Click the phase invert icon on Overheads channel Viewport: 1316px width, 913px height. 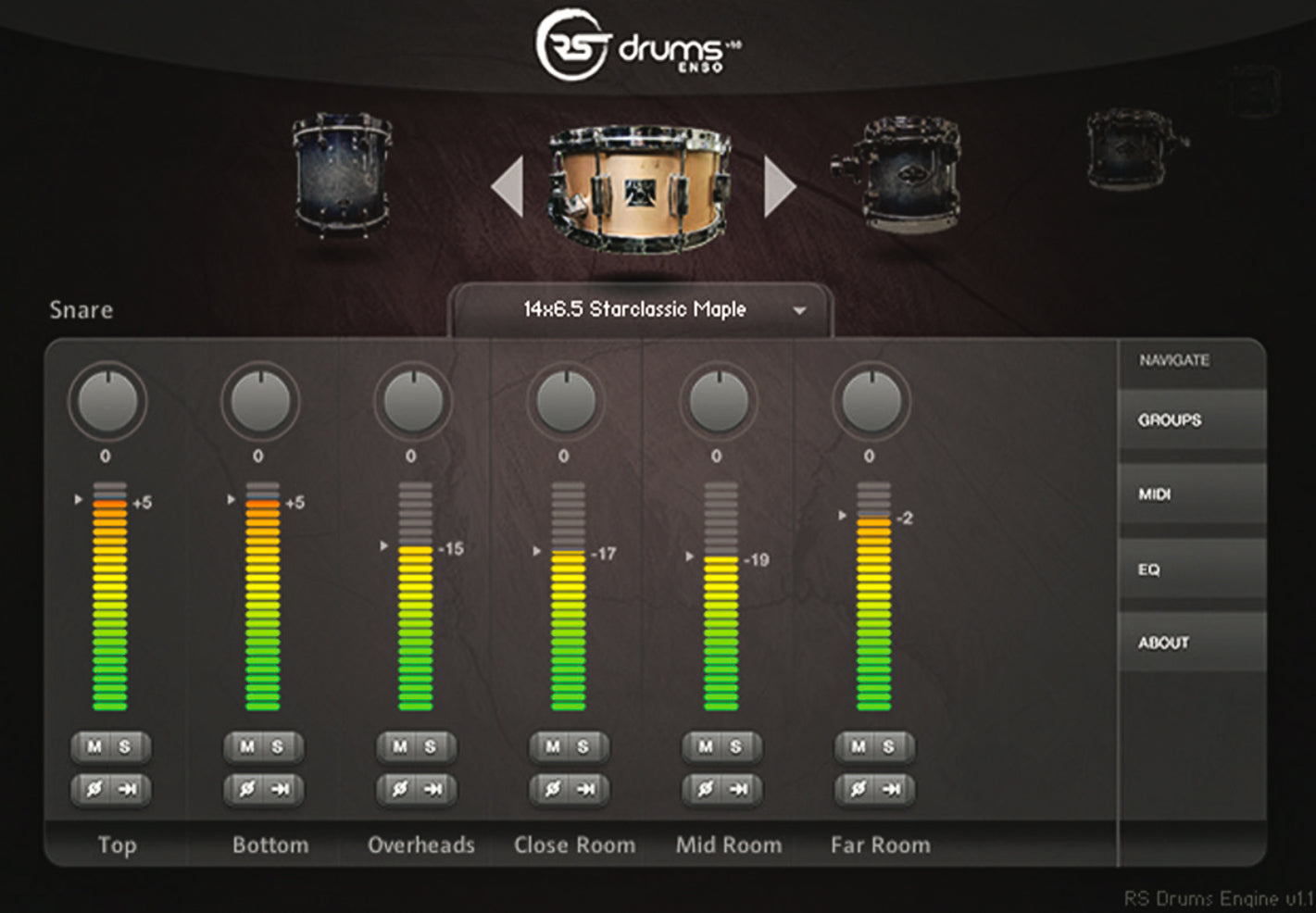(x=397, y=790)
